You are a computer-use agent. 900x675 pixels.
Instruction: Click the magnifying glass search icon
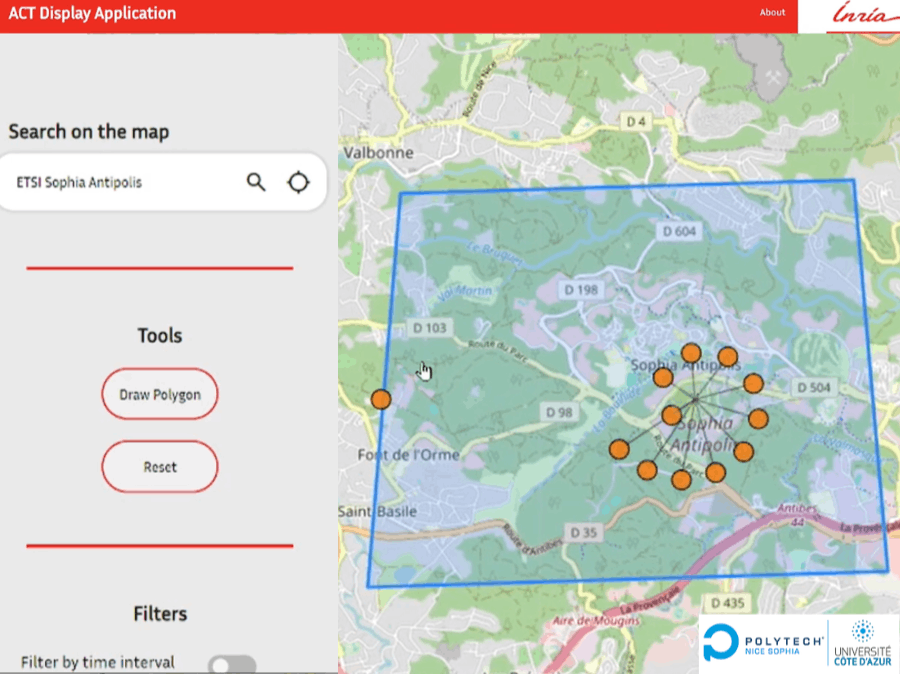coord(257,182)
